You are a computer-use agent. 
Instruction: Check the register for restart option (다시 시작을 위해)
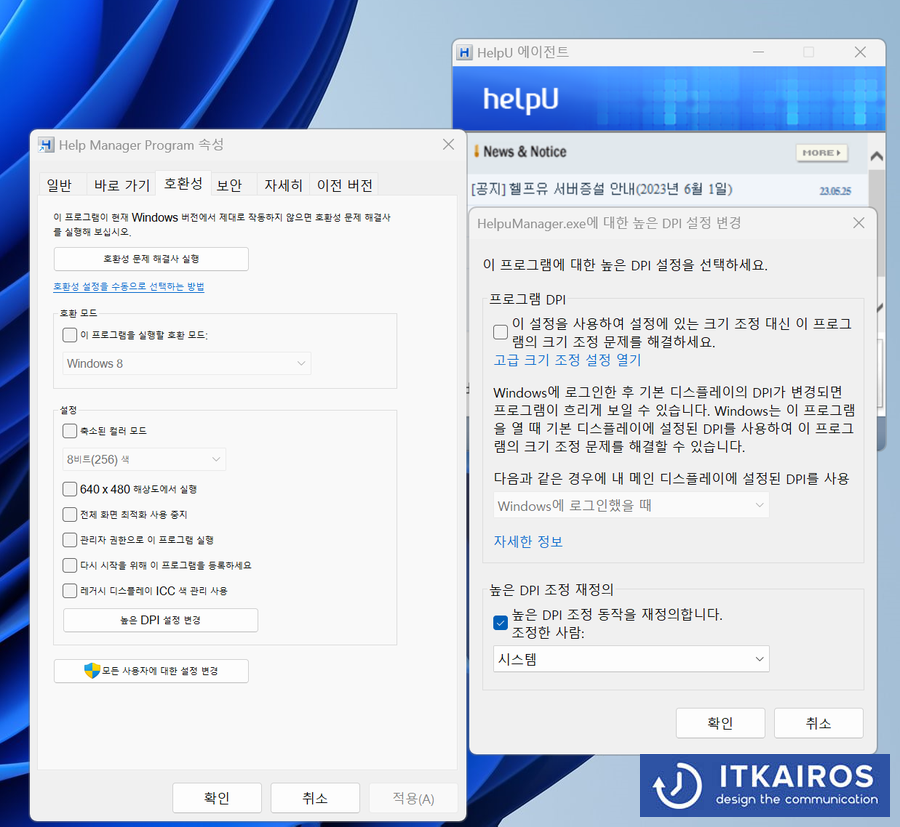pyautogui.click(x=69, y=565)
